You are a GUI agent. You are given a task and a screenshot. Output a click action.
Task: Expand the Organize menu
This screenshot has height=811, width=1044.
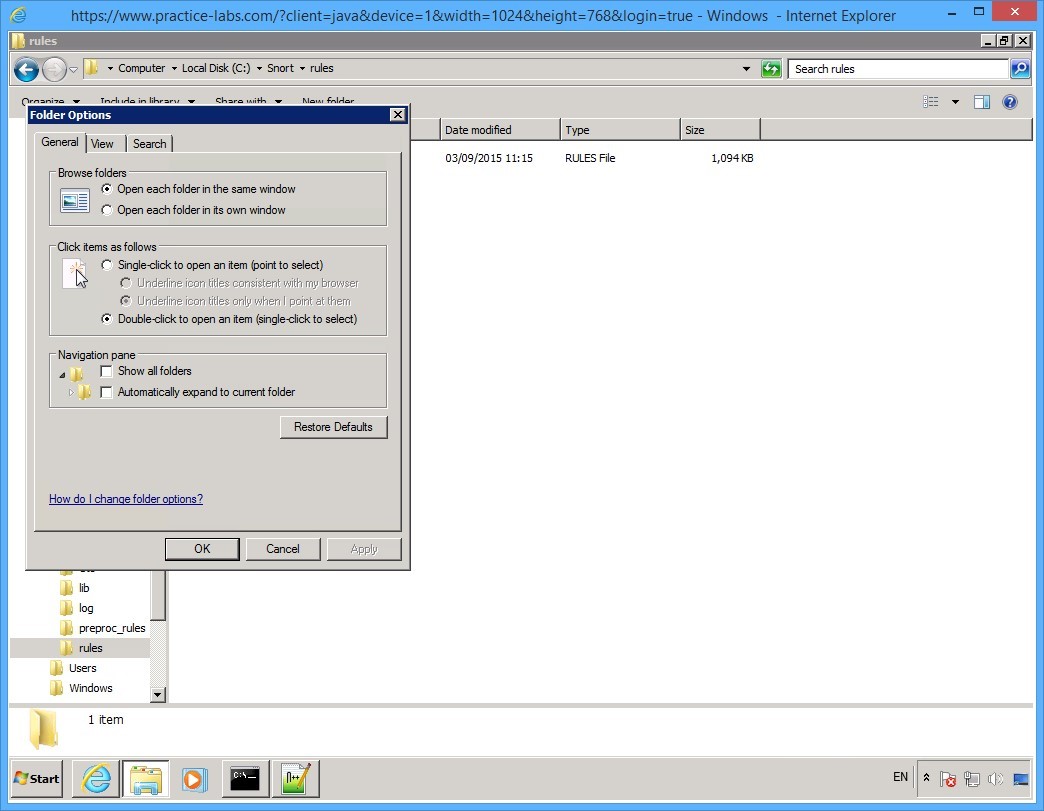[x=50, y=102]
